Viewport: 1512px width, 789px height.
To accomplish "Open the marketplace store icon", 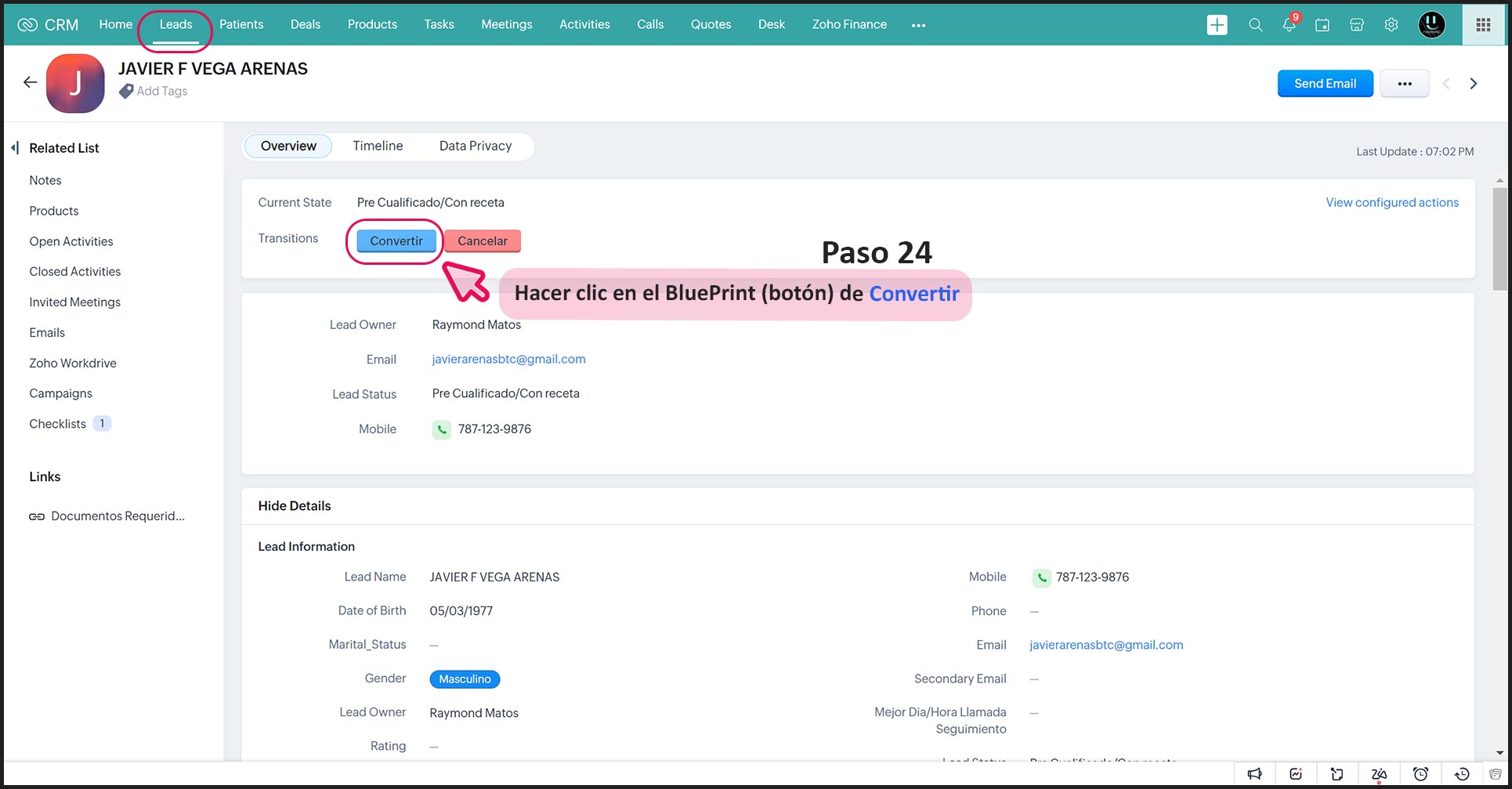I will click(1357, 25).
